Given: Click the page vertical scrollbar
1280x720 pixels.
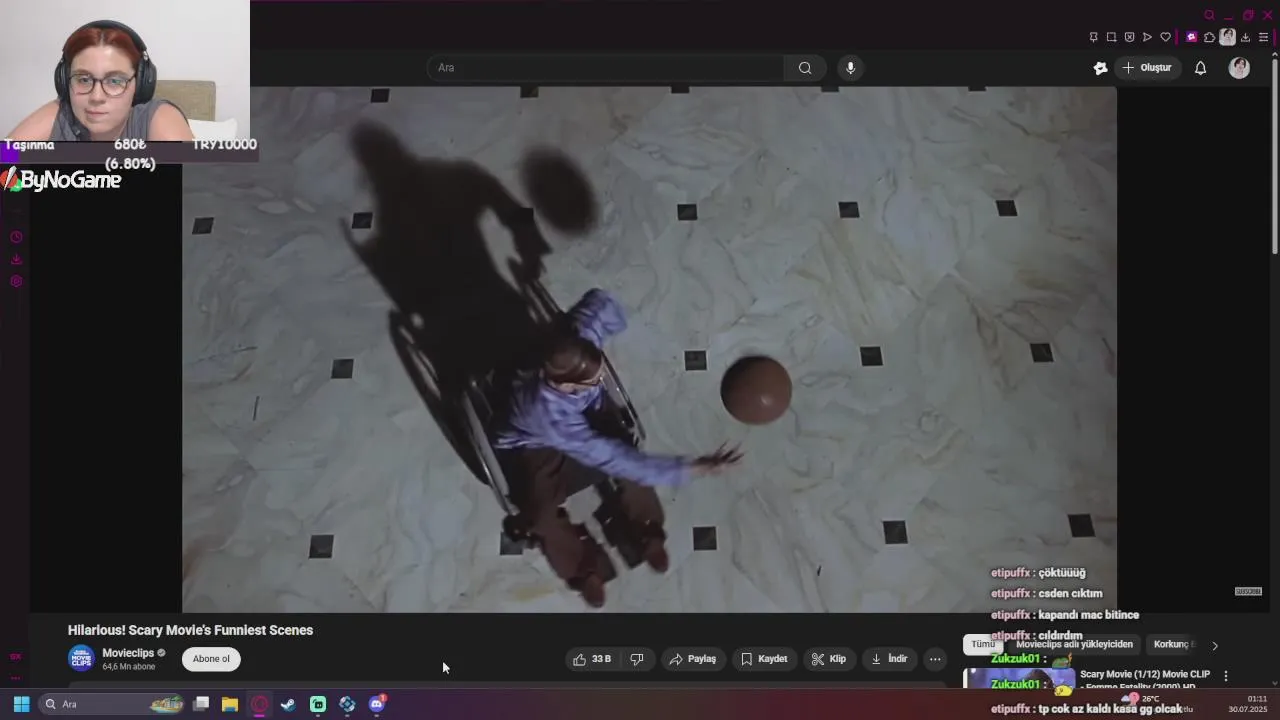Looking at the screenshot, I should pyautogui.click(x=1274, y=155).
